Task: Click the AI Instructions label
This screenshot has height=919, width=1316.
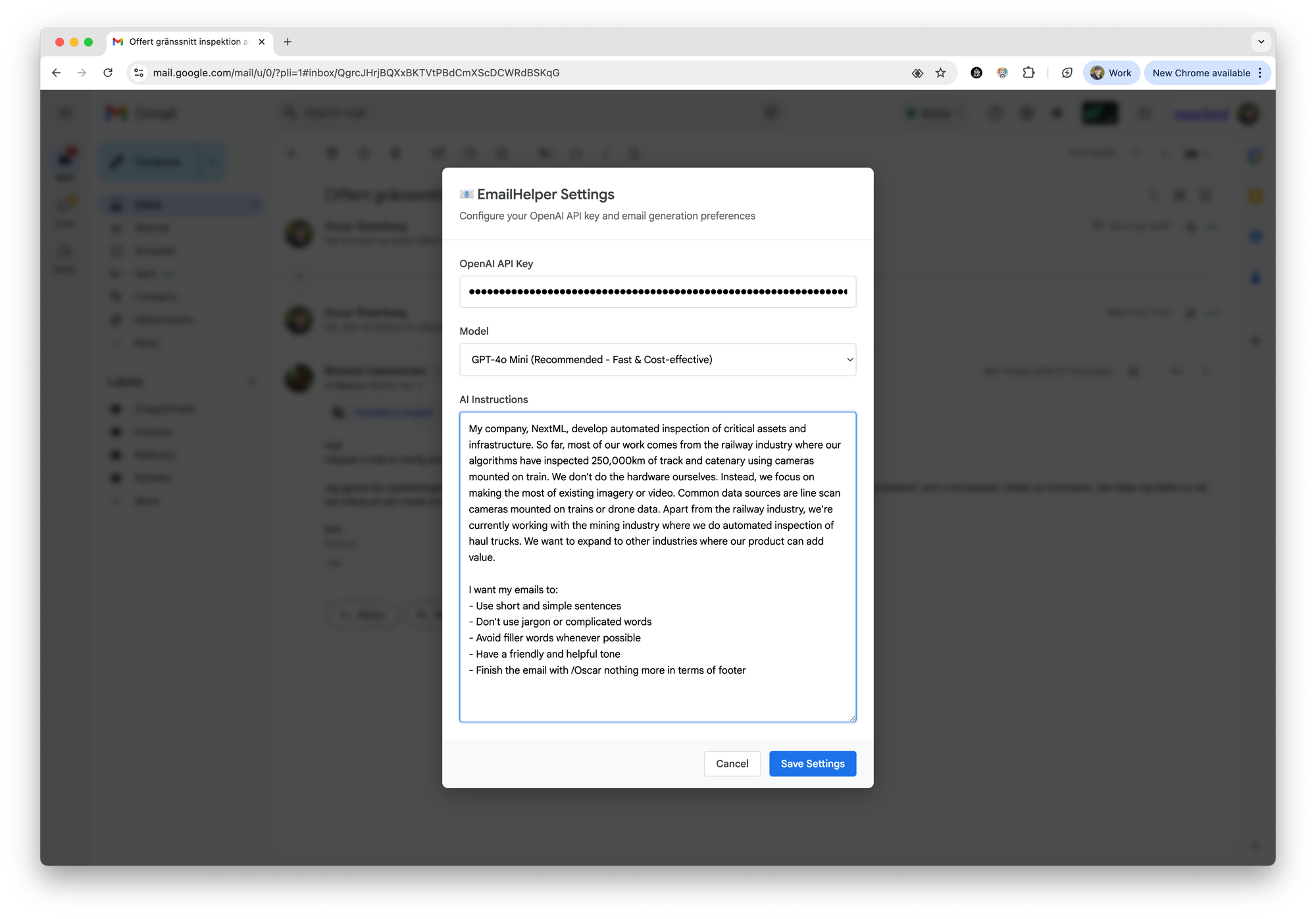Action: [493, 400]
